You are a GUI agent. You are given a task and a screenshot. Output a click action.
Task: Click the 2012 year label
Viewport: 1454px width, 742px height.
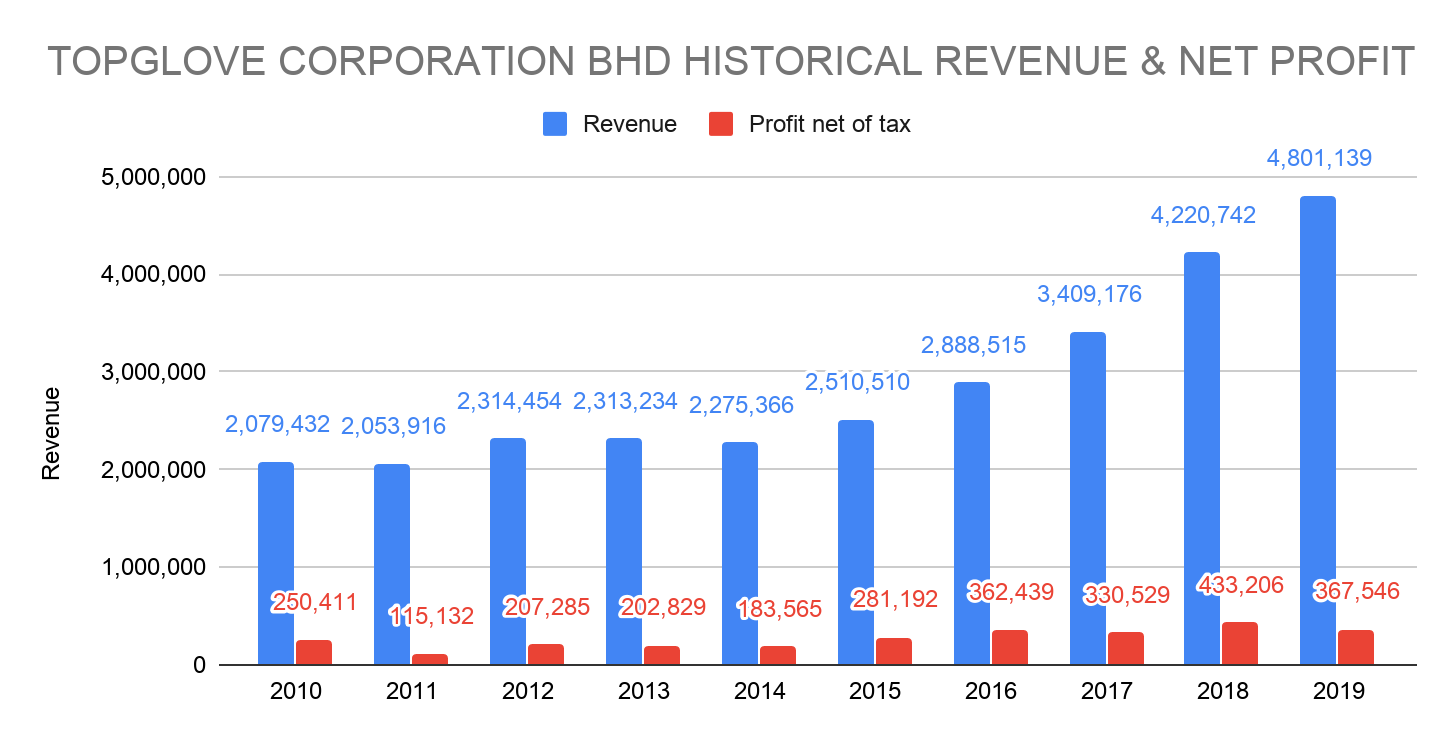[527, 692]
